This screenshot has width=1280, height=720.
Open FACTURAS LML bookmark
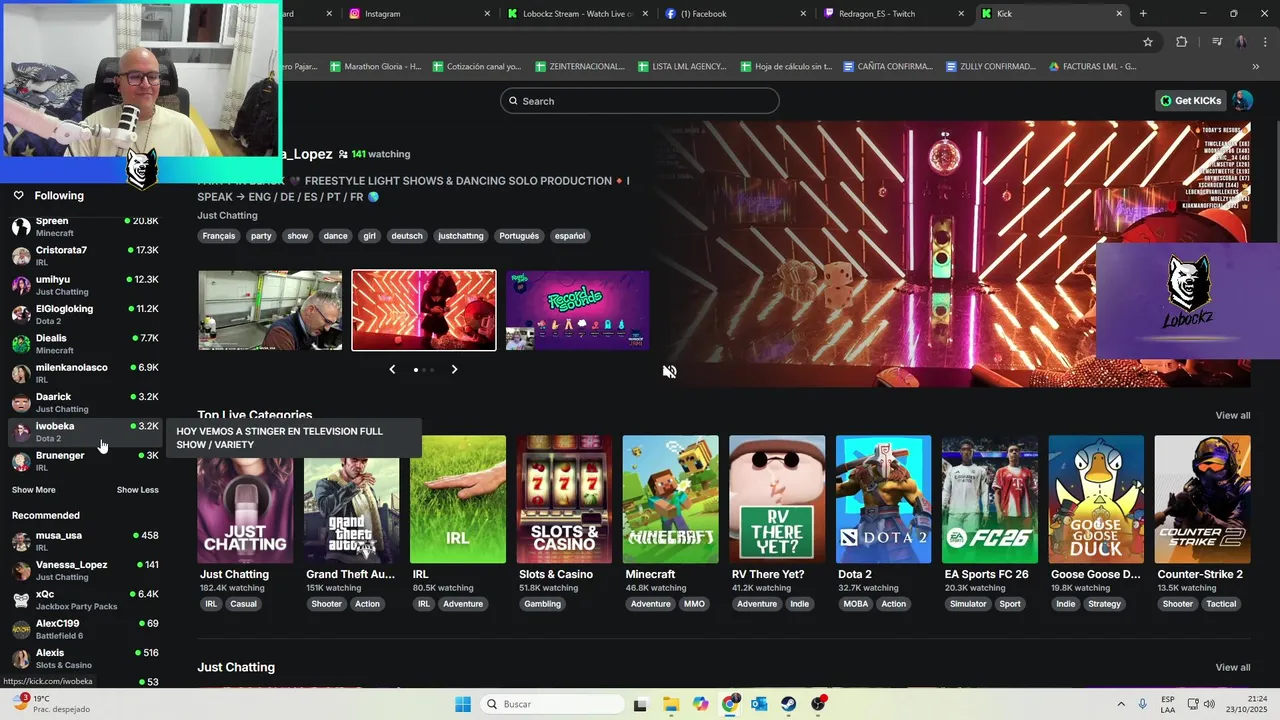coord(1092,67)
